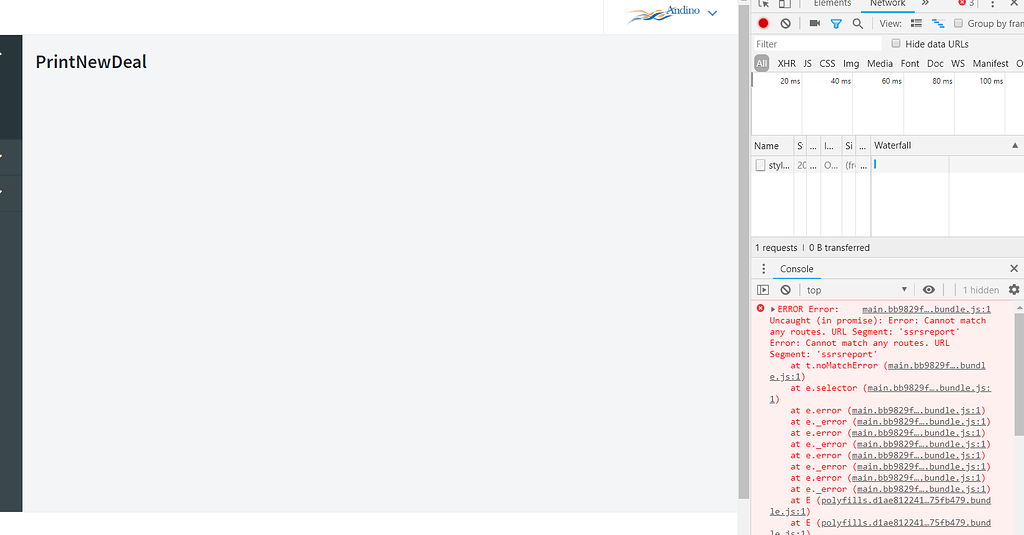Clear the console output
Screen dimensions: 1024x535
pyautogui.click(x=786, y=290)
